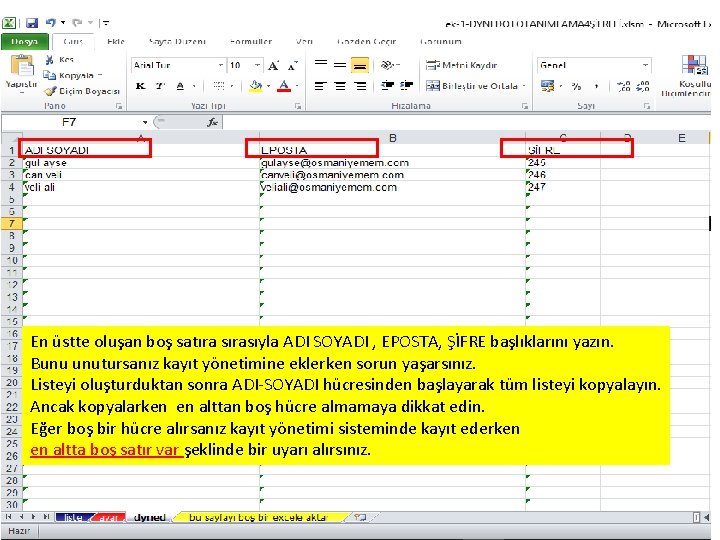Switch to Formüller ribbon tab

coord(251,41)
